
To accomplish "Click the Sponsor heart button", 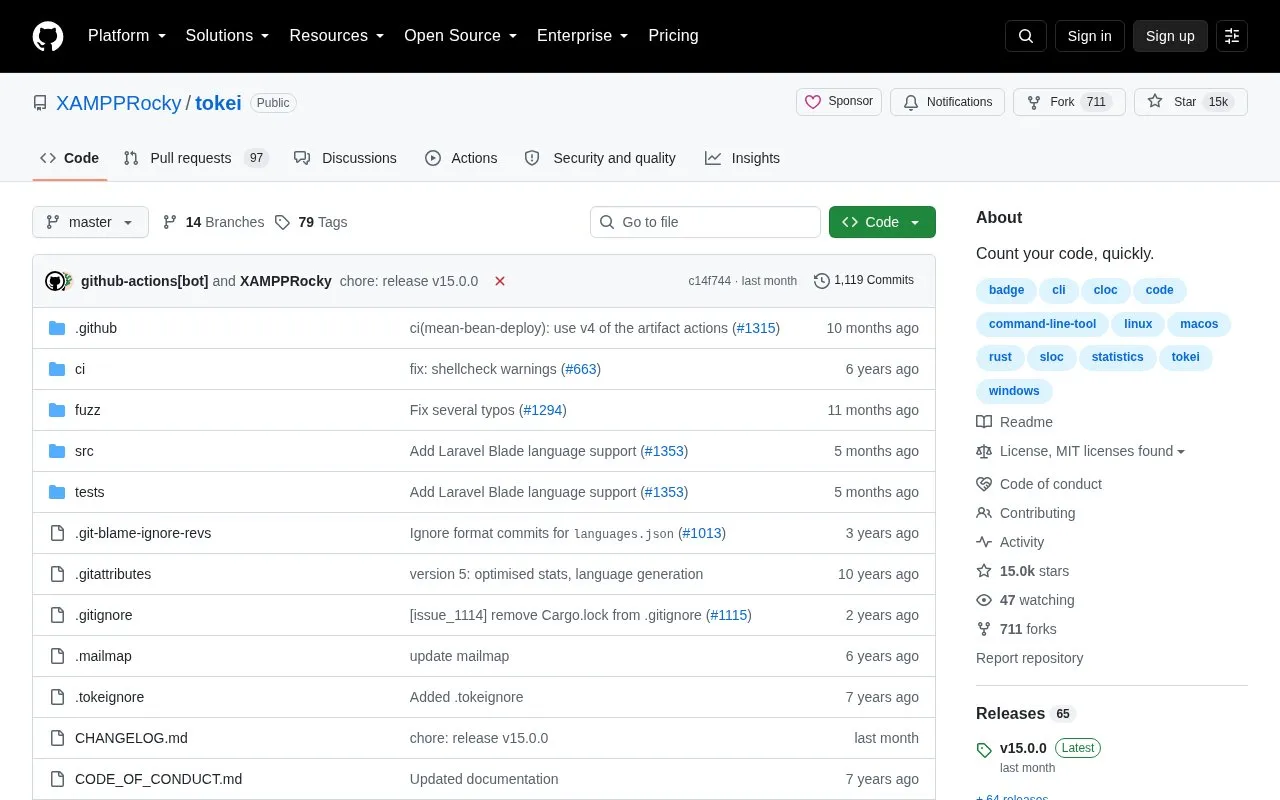I will click(x=839, y=102).
